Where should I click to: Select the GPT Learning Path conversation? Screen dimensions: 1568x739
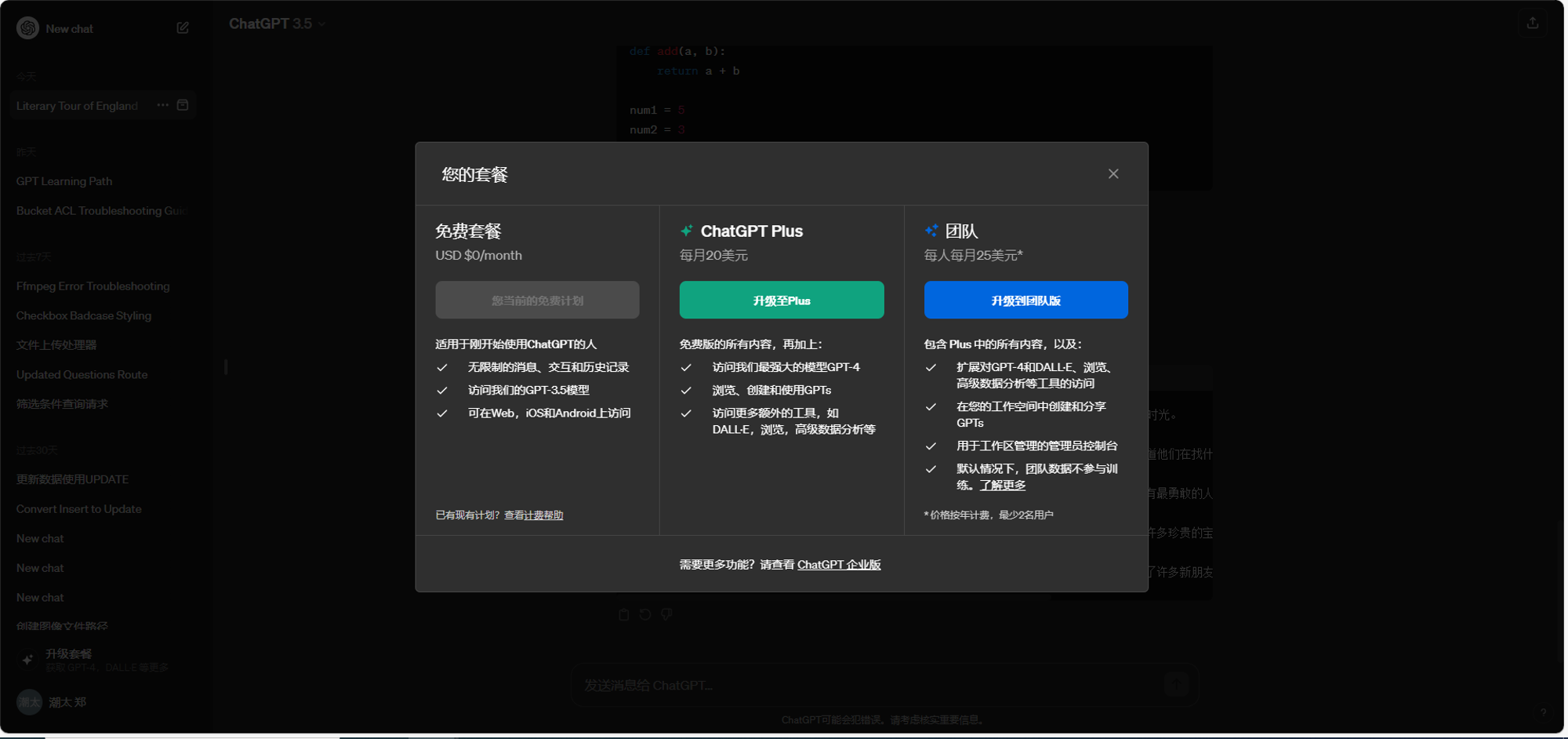pos(64,180)
